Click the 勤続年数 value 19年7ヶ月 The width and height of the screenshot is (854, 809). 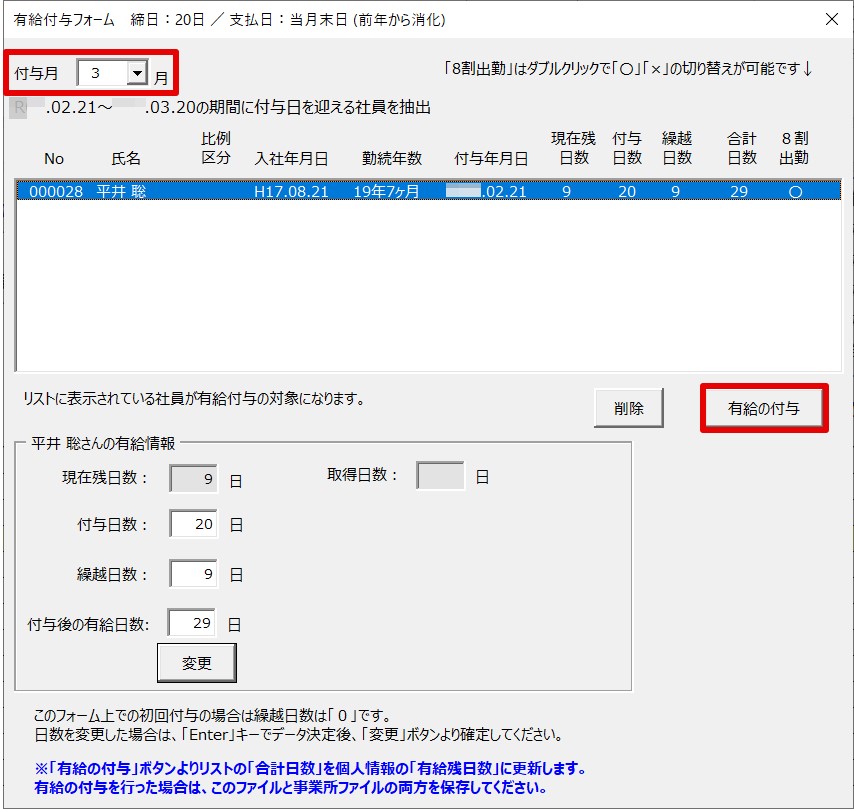pos(387,192)
